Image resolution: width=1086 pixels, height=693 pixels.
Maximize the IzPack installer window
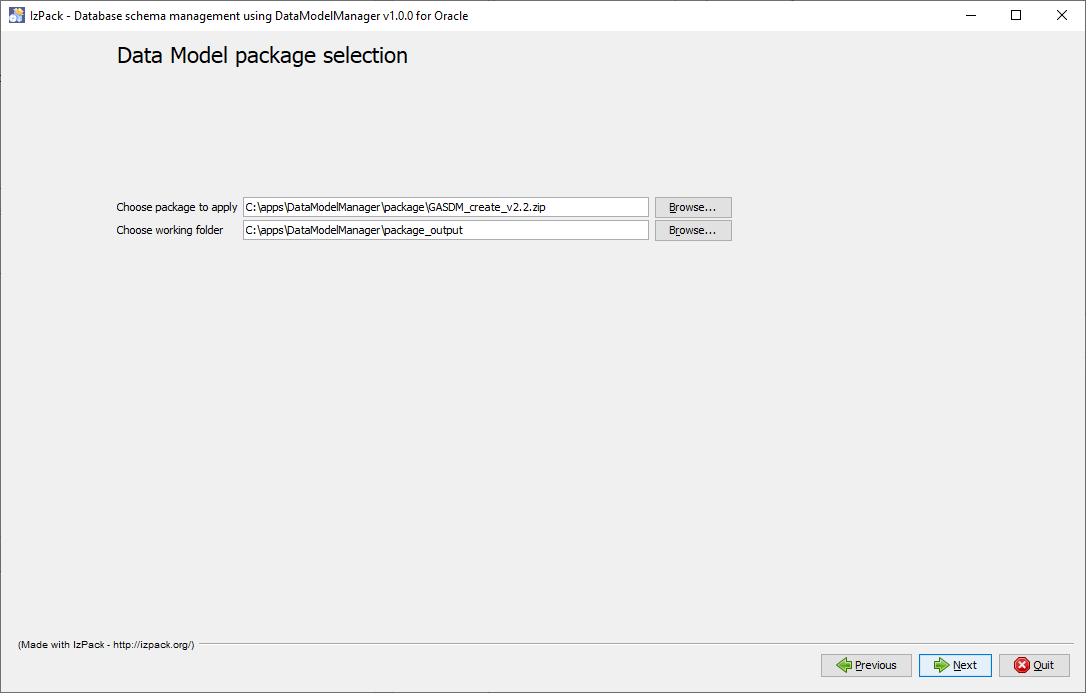tap(1016, 15)
